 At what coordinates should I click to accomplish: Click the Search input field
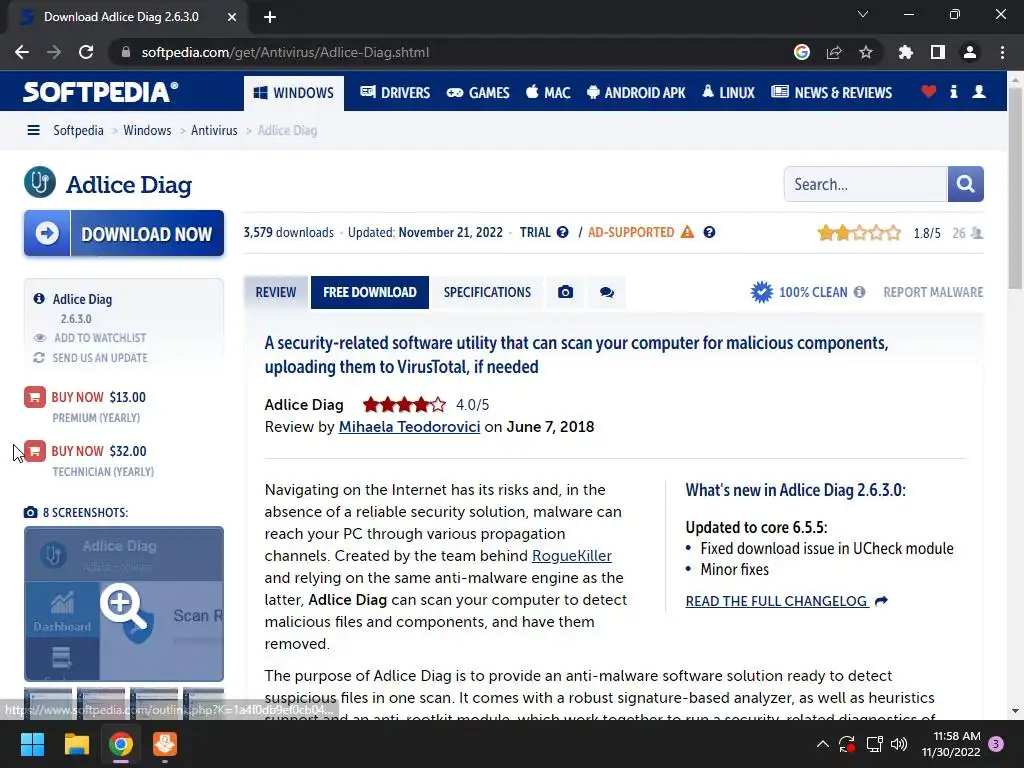865,184
